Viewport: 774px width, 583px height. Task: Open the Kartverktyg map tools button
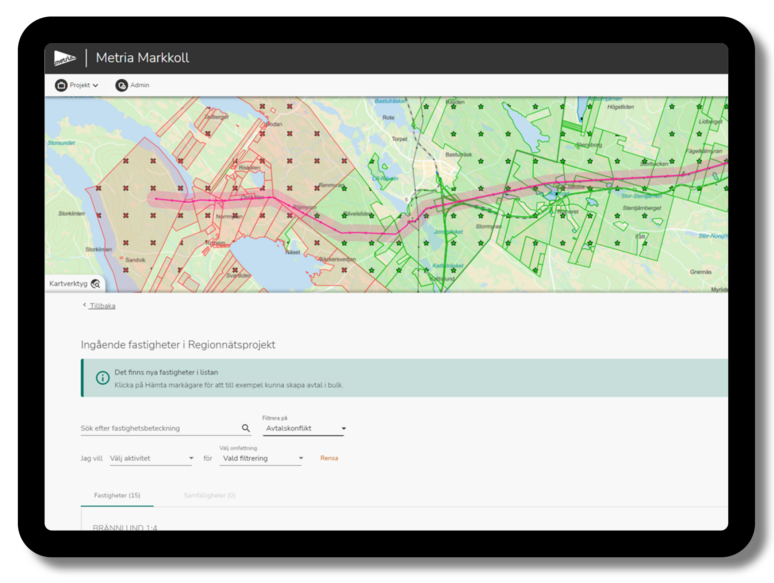(75, 283)
